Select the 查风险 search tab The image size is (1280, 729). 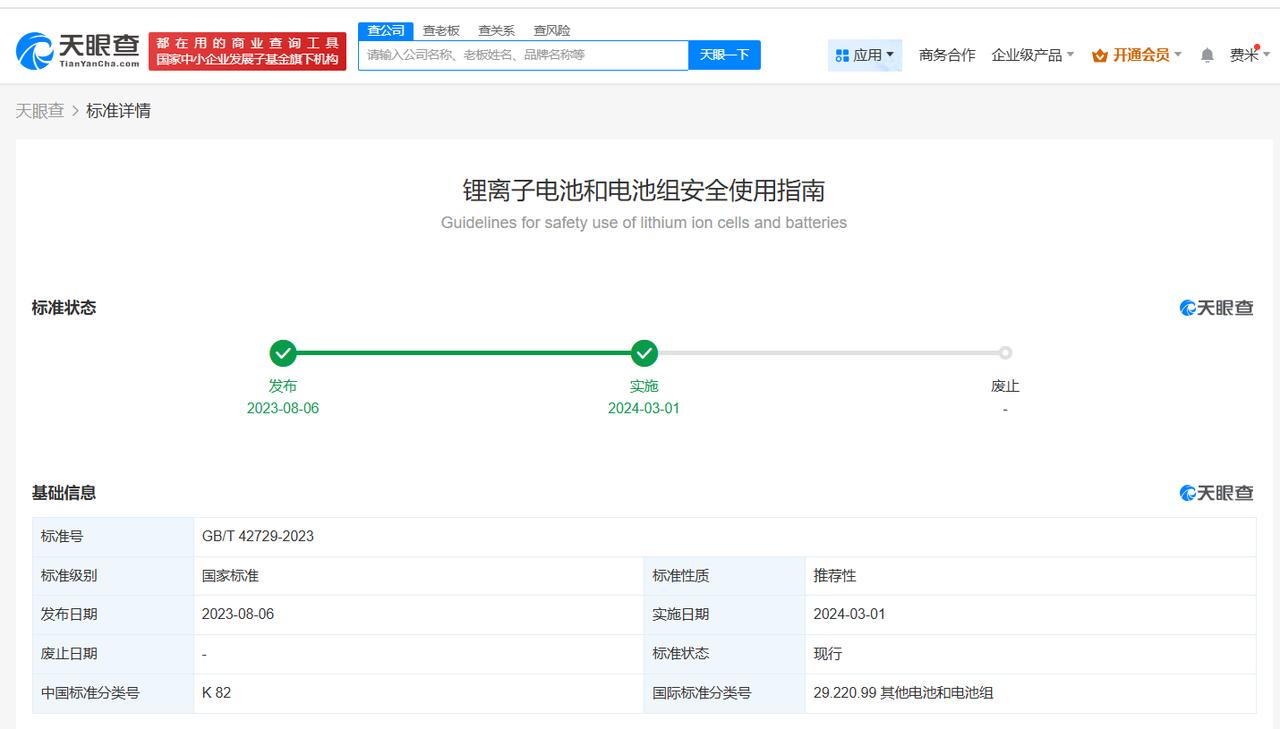tap(552, 31)
